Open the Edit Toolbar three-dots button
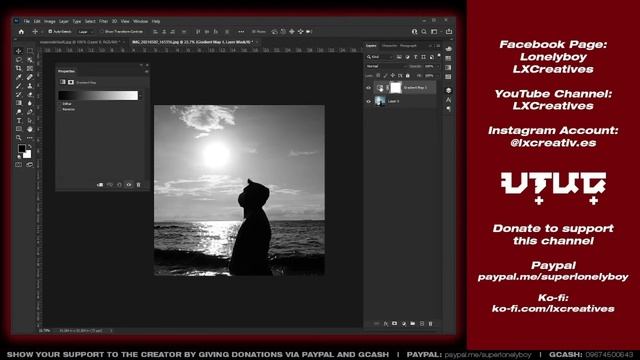The image size is (640, 360). [x=30, y=138]
